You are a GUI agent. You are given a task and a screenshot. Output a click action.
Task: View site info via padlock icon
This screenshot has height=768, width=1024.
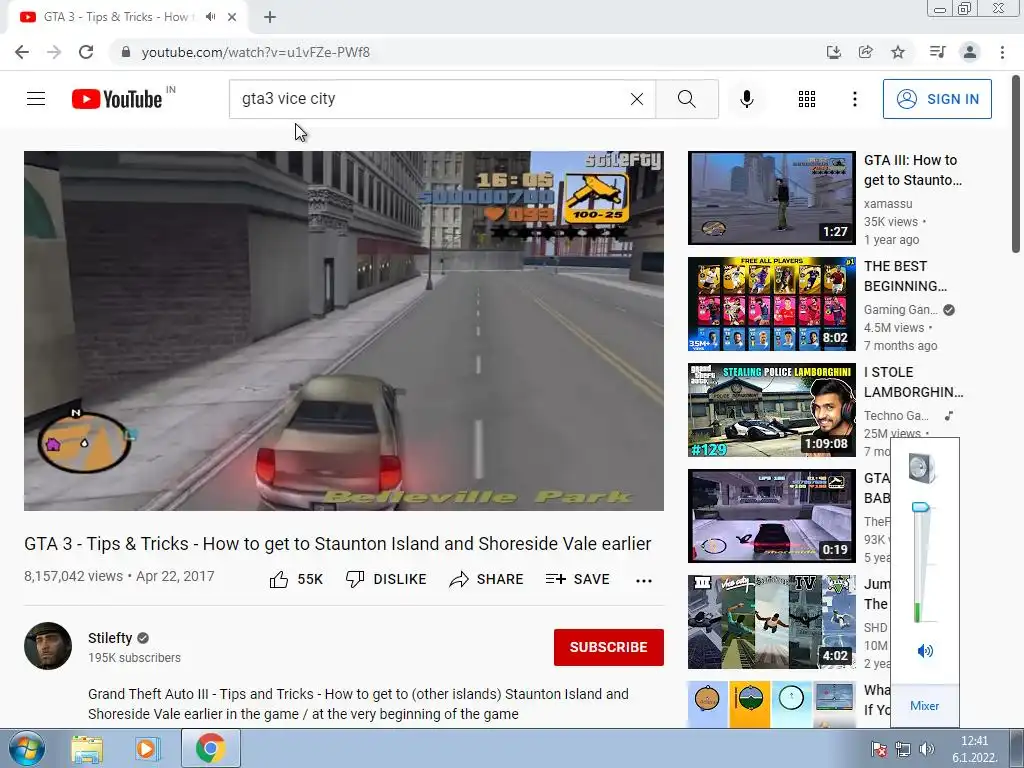click(x=126, y=52)
